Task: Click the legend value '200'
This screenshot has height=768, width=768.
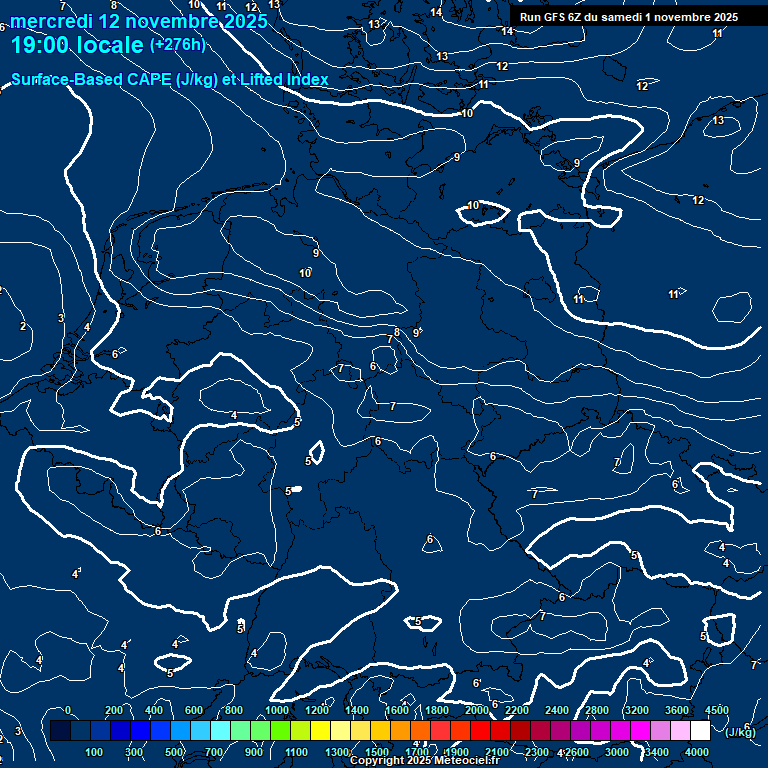Action: [114, 710]
